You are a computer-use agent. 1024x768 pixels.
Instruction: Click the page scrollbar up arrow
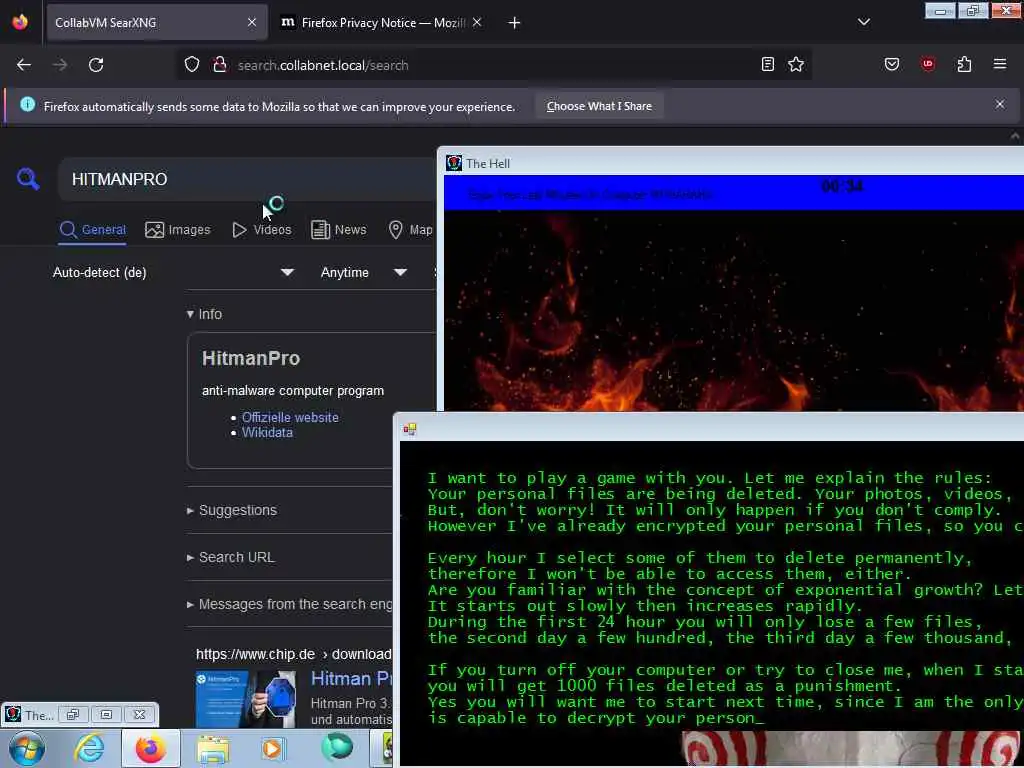click(1015, 136)
